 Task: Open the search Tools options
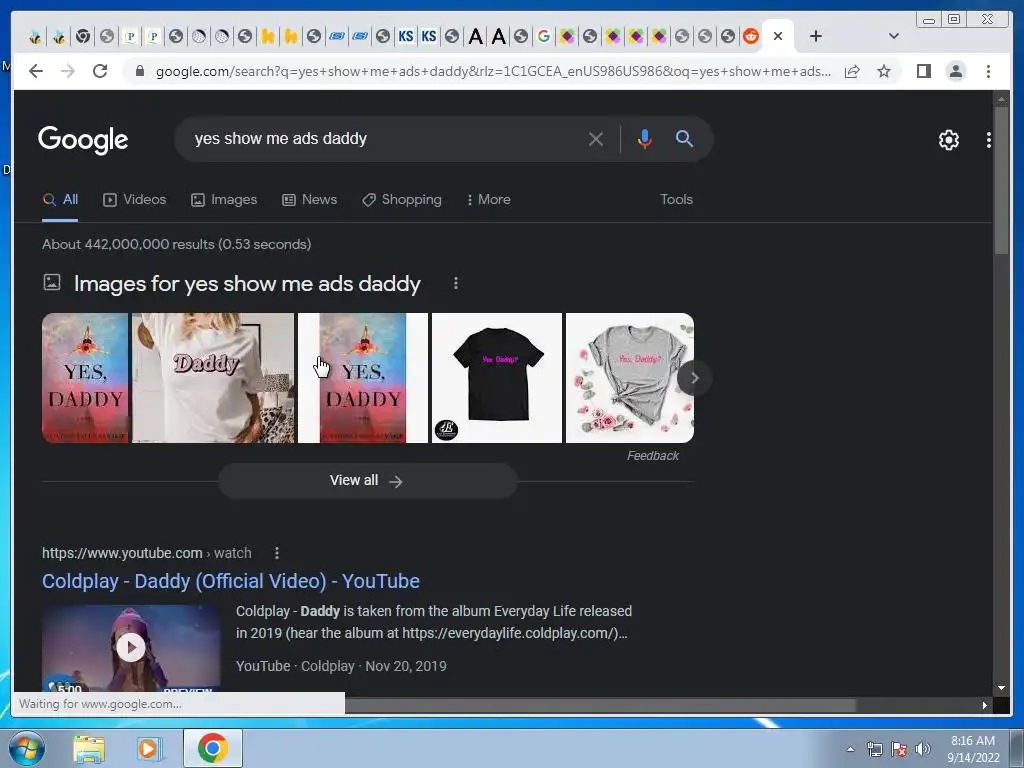(676, 199)
